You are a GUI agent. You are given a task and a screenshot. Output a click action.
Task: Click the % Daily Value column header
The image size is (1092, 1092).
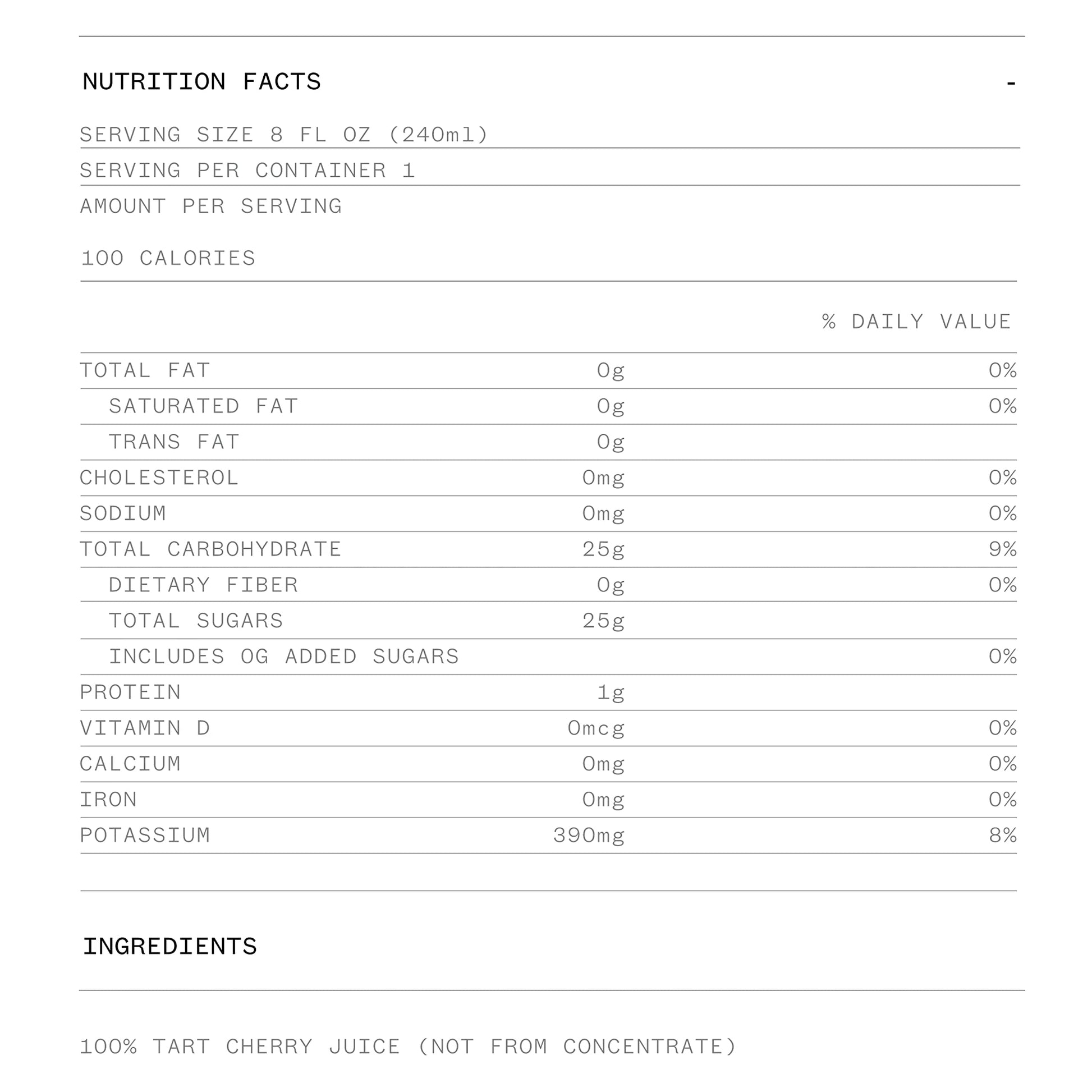(x=916, y=322)
